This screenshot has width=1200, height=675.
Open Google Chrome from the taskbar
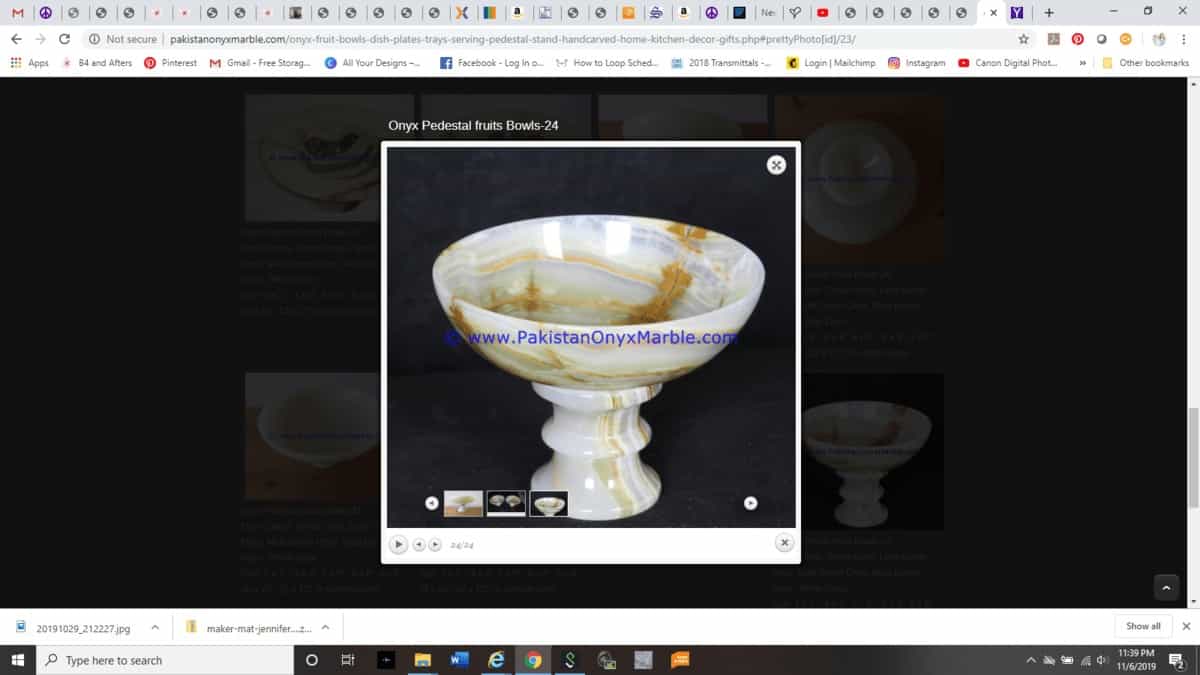click(533, 660)
